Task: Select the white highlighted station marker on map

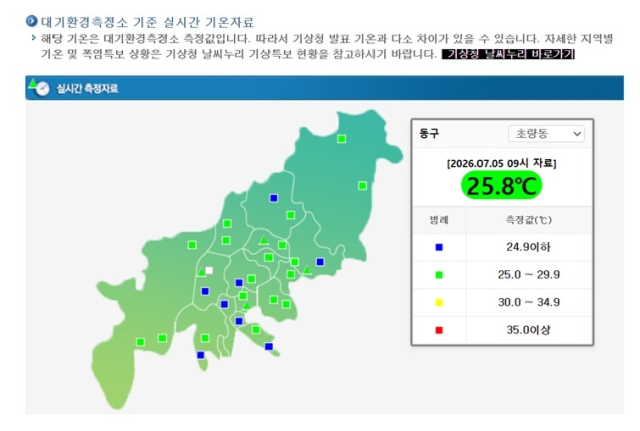Action: [x=209, y=270]
